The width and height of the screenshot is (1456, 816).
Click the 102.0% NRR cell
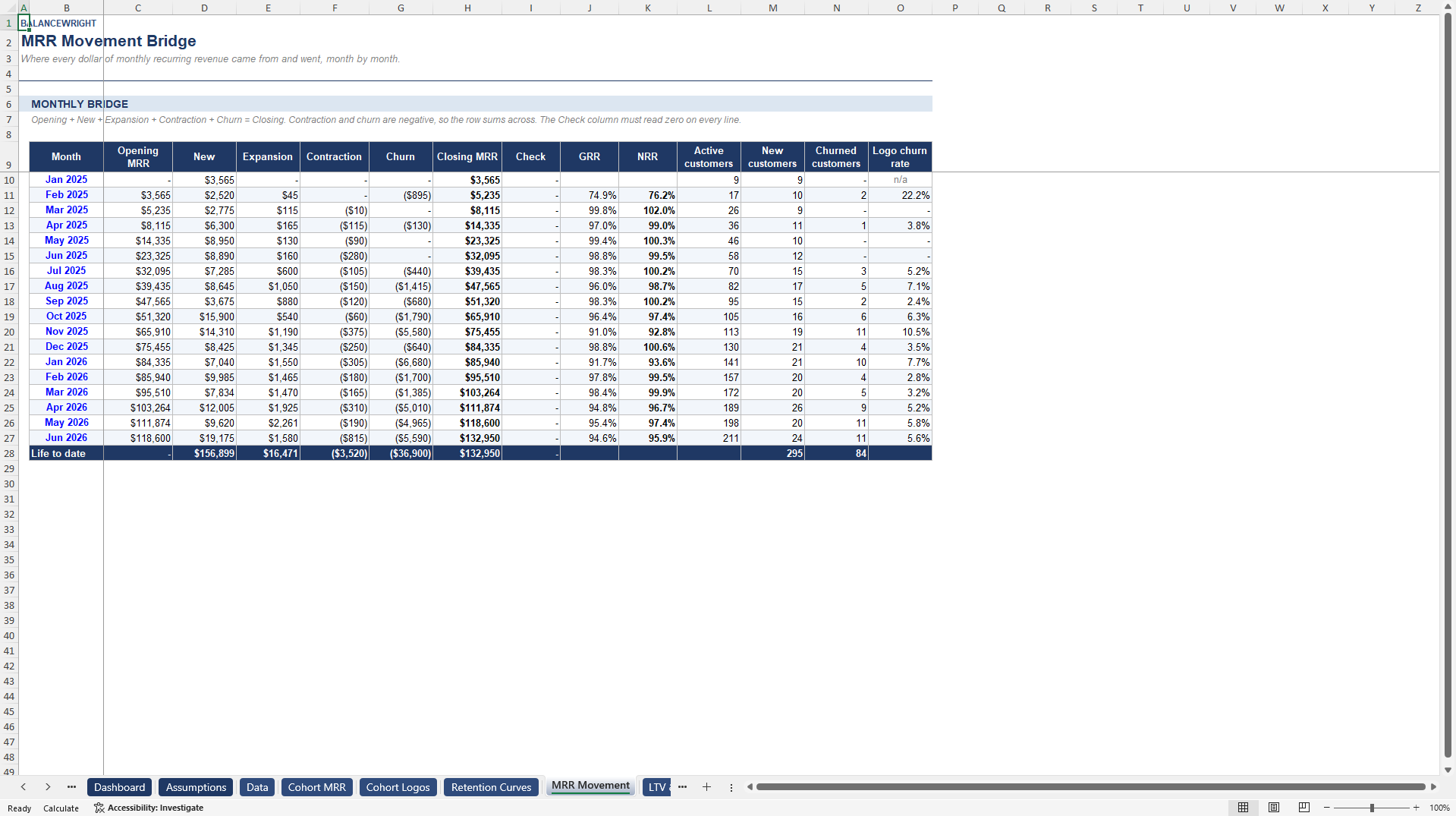coord(648,210)
